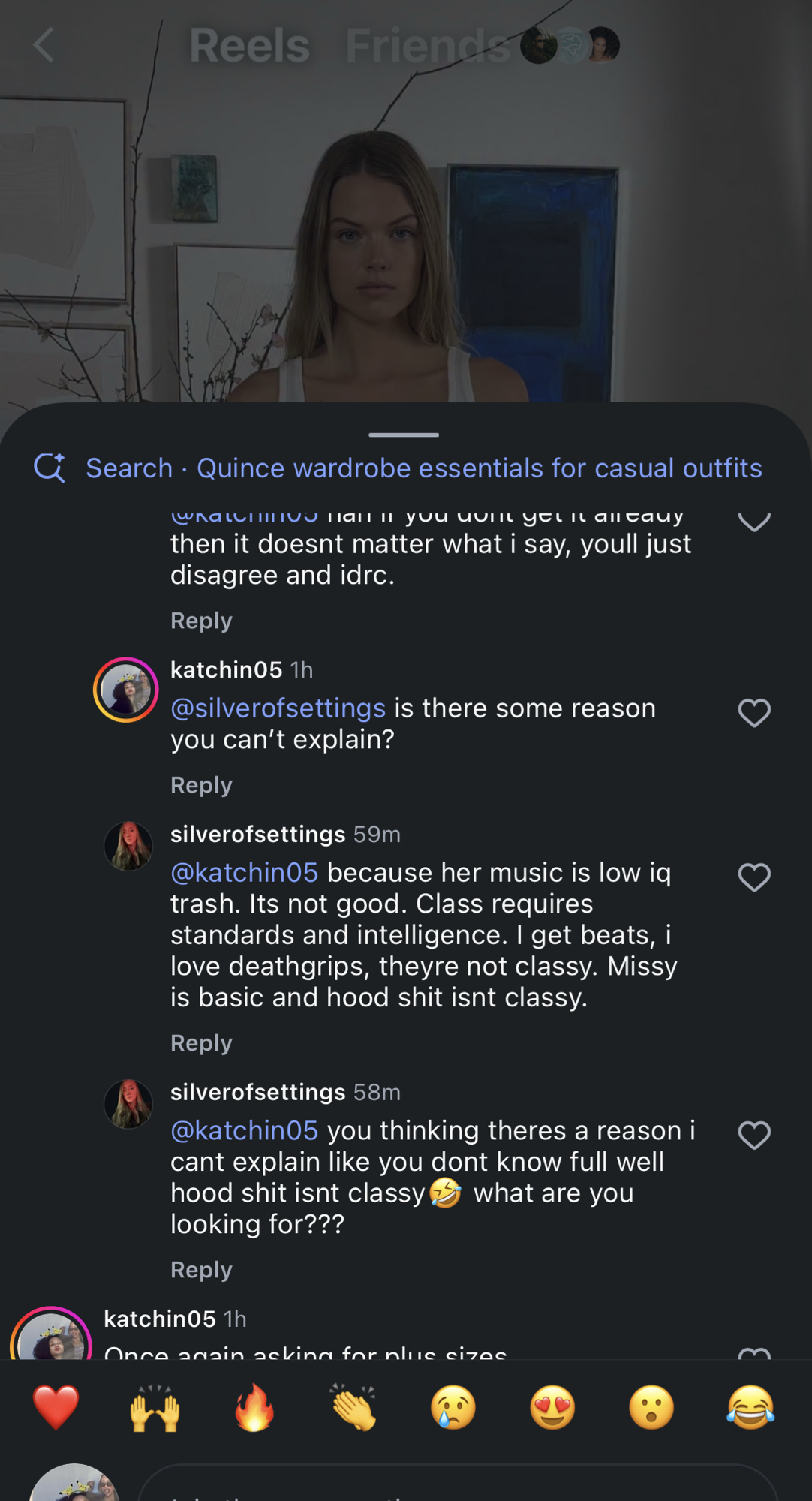
Task: Send the red heart emoji reaction
Action: click(x=56, y=1408)
